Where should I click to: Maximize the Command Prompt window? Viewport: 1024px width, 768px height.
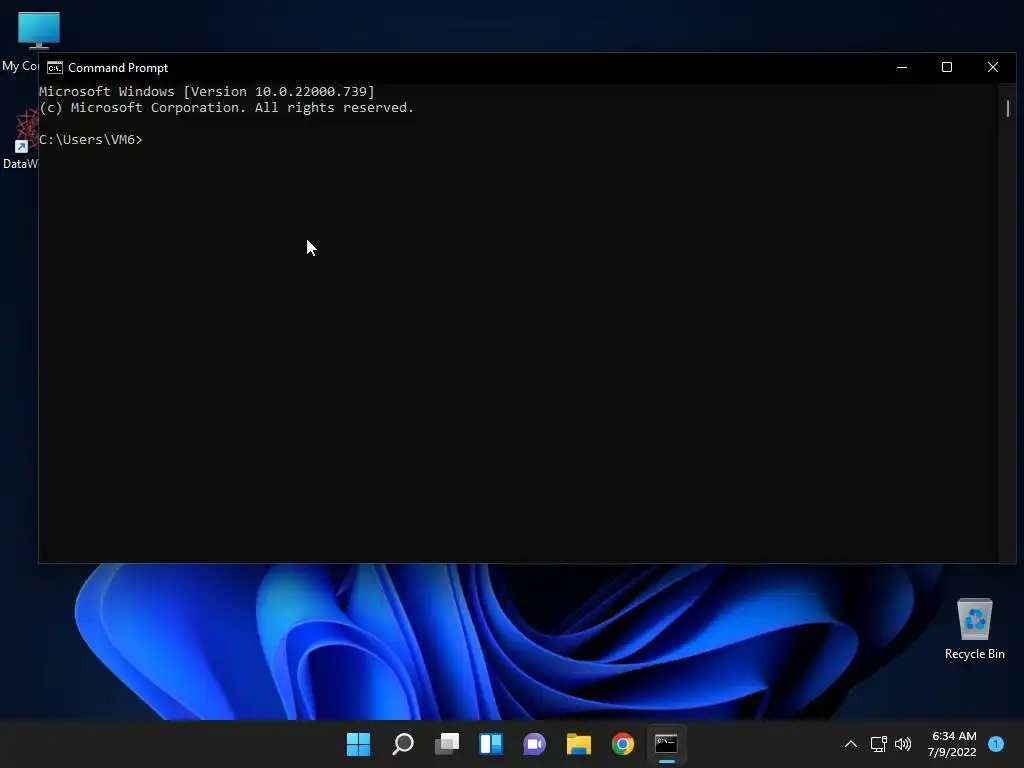(947, 67)
